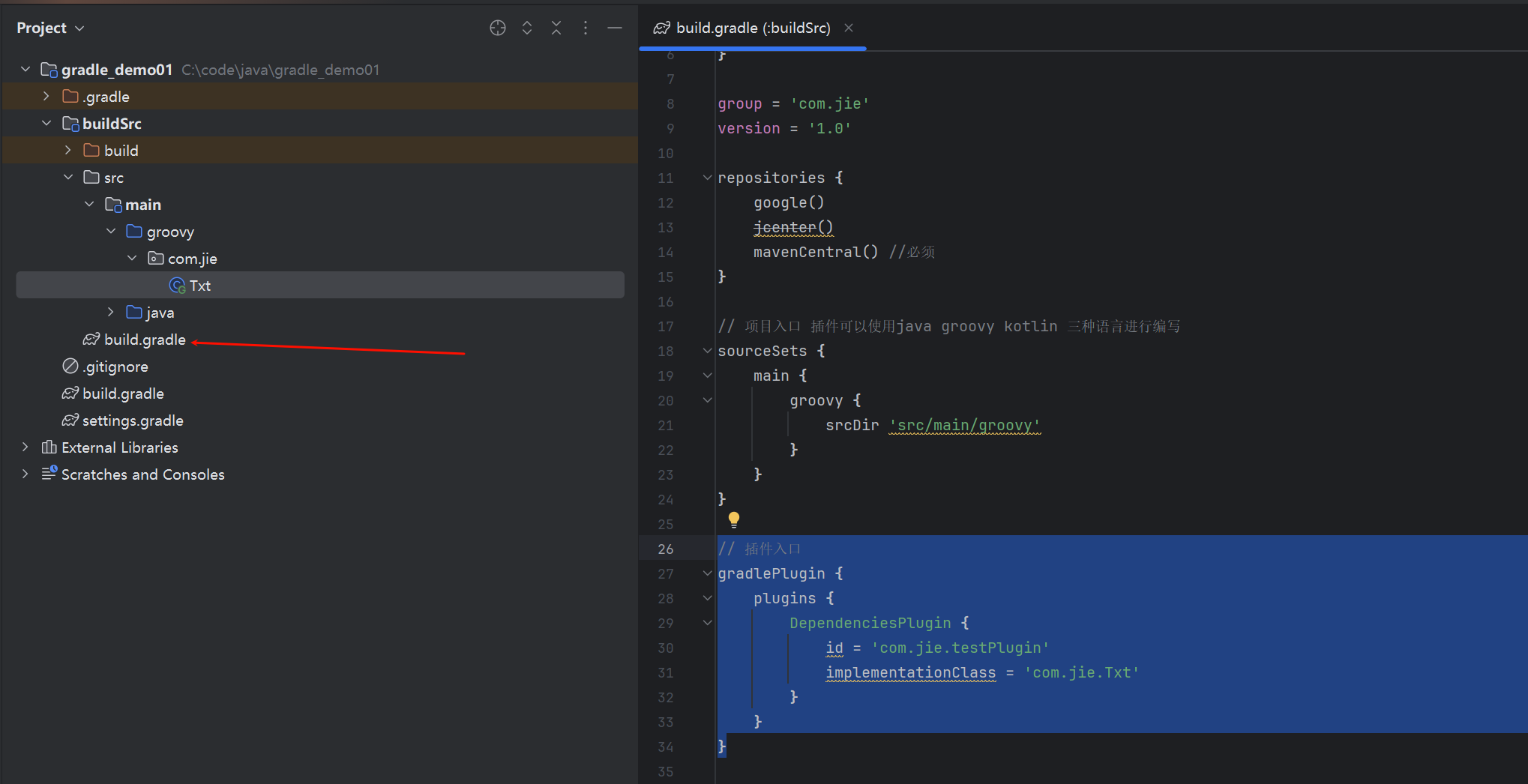Screen dimensions: 1528x784
Task: Fold the repositories block at line 11
Action: (707, 178)
